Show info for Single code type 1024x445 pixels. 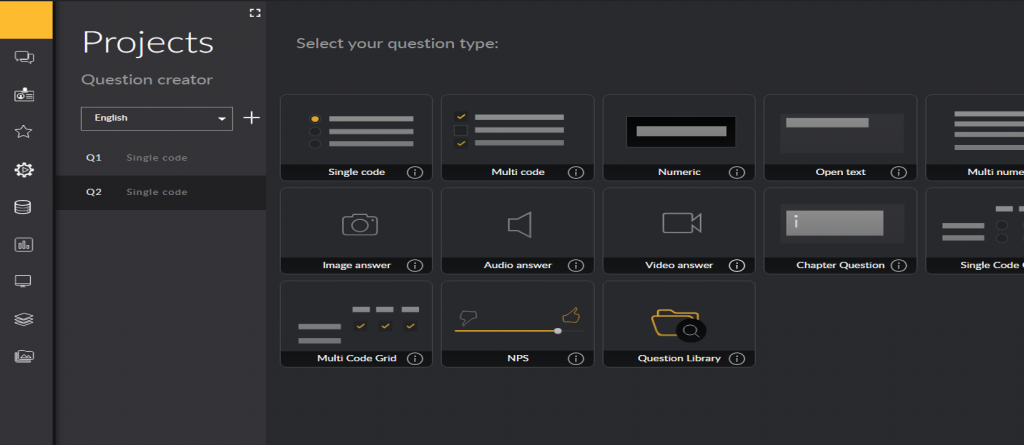415,173
